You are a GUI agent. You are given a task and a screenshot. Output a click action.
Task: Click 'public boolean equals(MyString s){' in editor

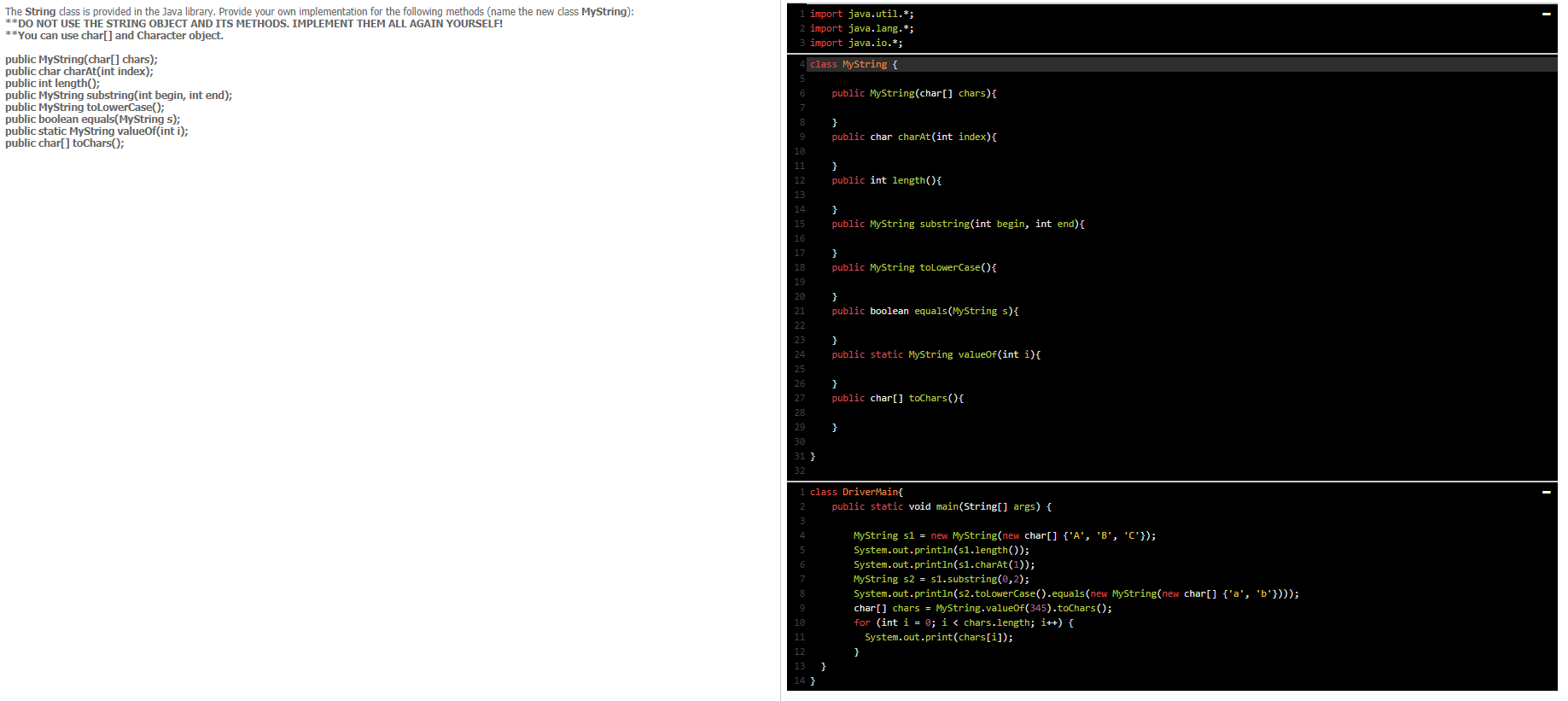pyautogui.click(x=925, y=311)
